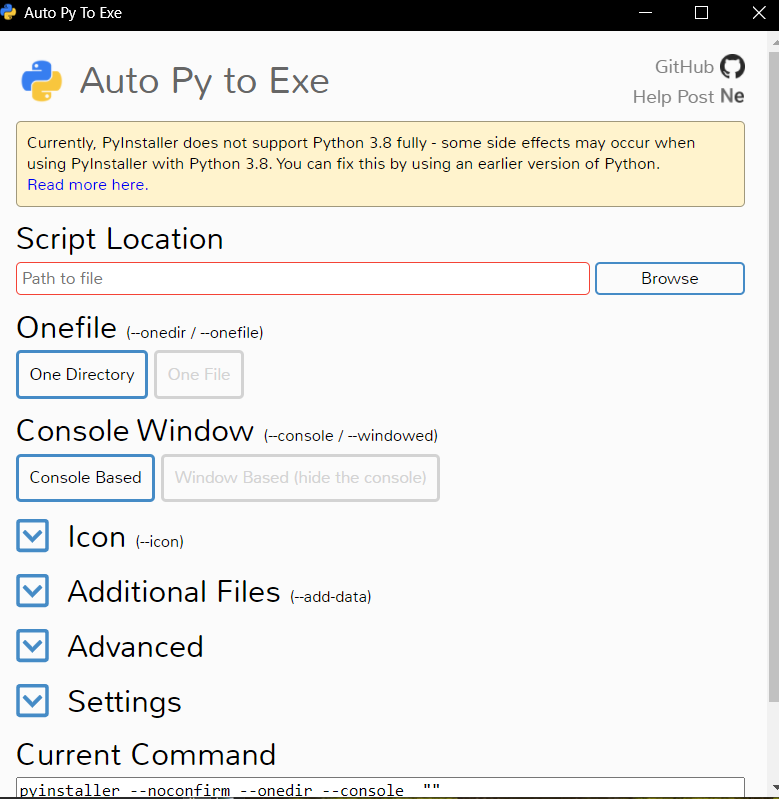Click the vertical scrollbar thumb
779x799 pixels.
(773, 376)
